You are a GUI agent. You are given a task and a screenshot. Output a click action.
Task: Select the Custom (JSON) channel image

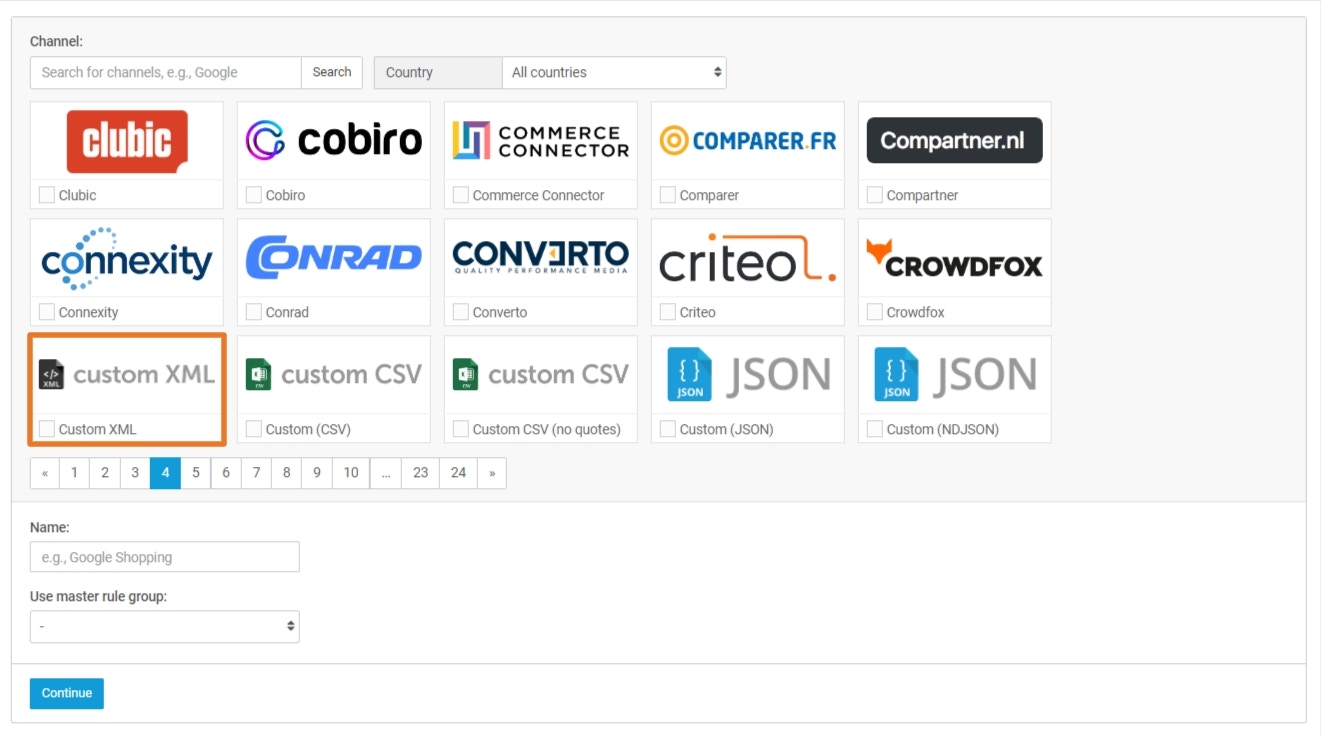point(748,375)
